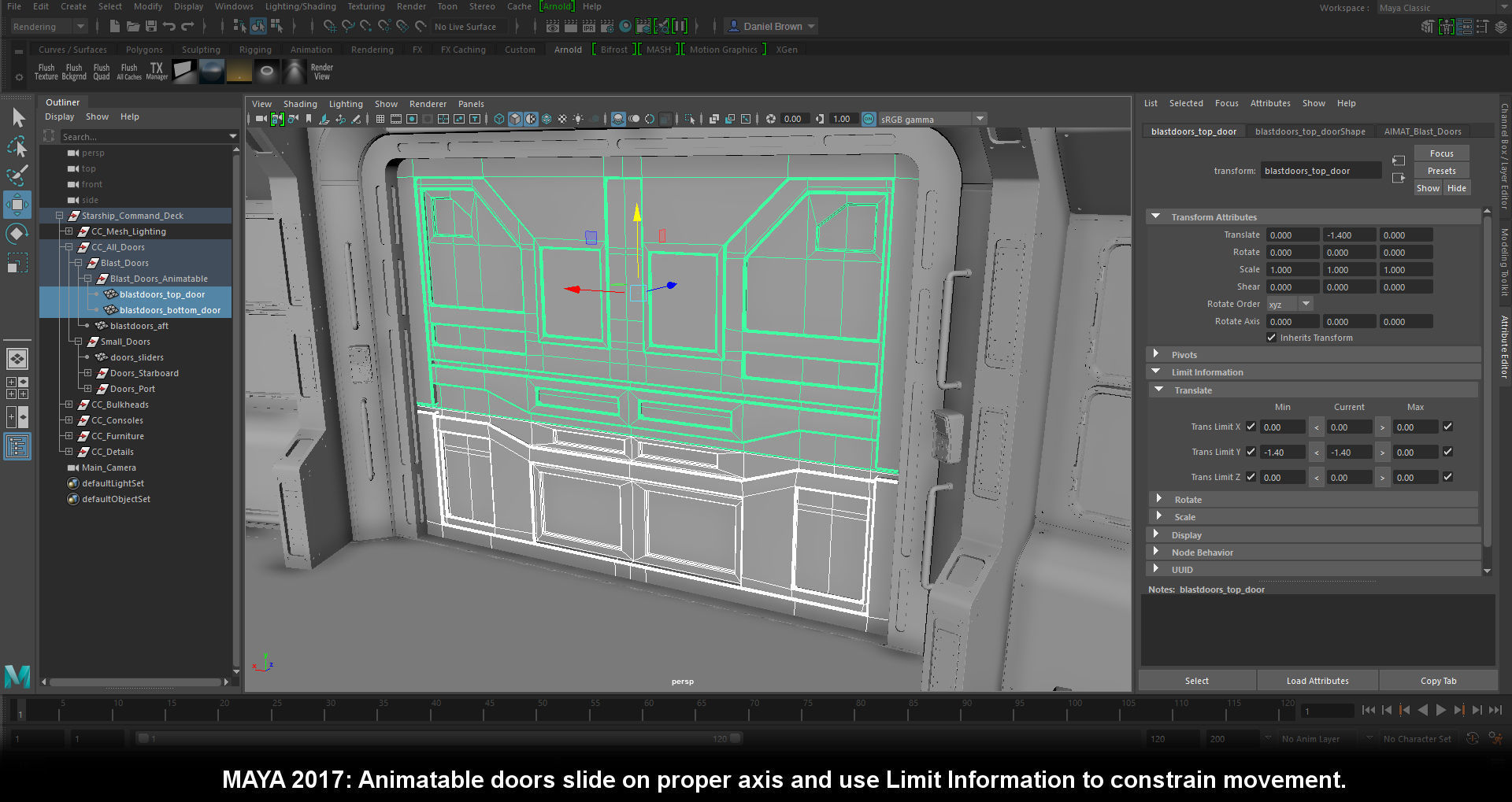Open the Lighting/Shading menu
The height and width of the screenshot is (802, 1512).
point(300,6)
